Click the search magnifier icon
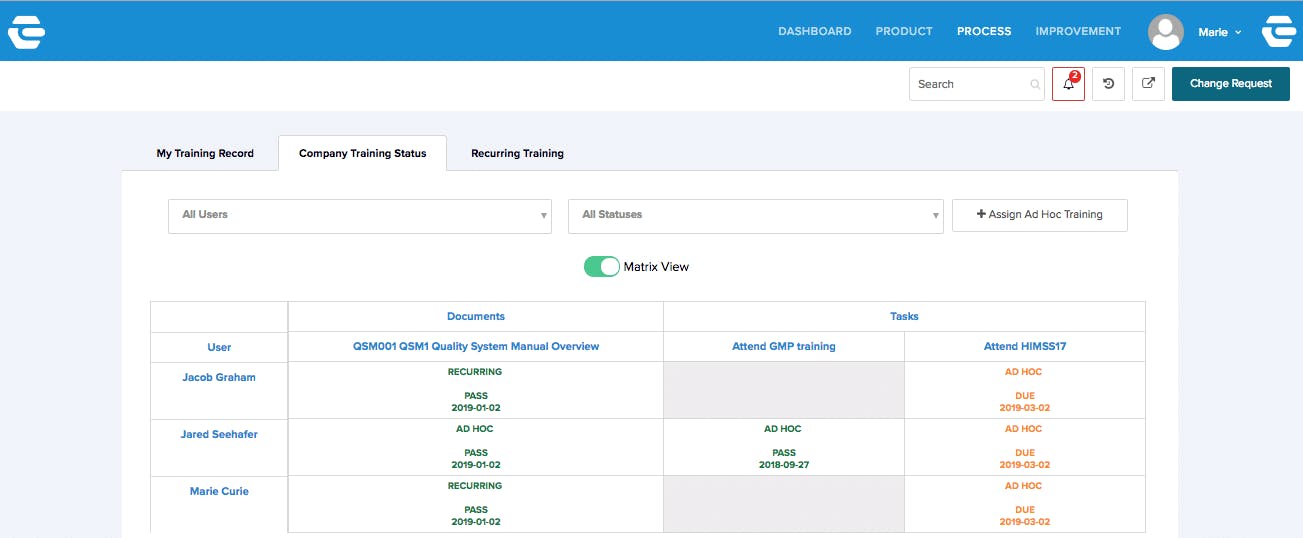Image resolution: width=1303 pixels, height=538 pixels. (x=1035, y=85)
